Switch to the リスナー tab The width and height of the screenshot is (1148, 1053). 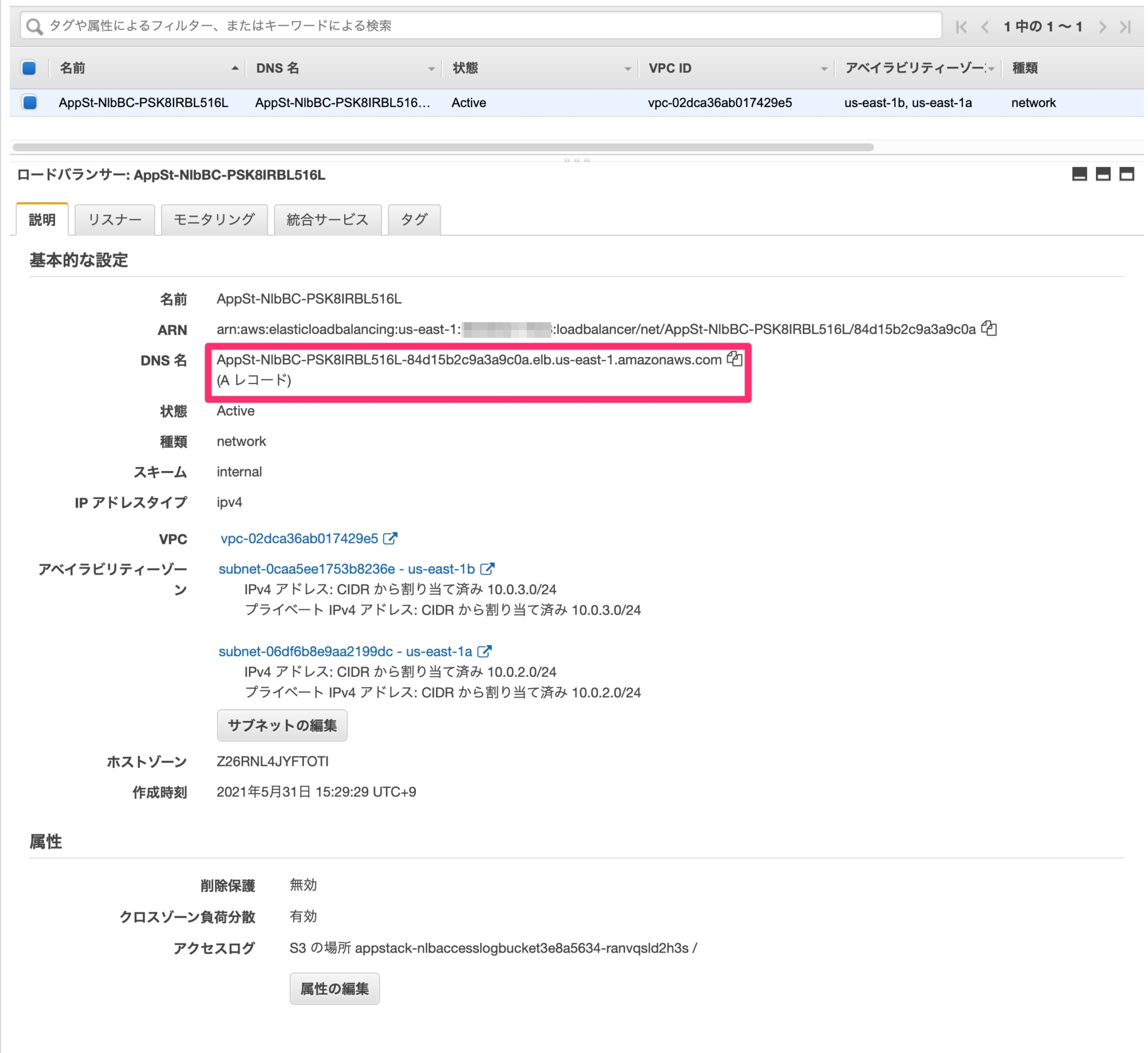tap(114, 219)
